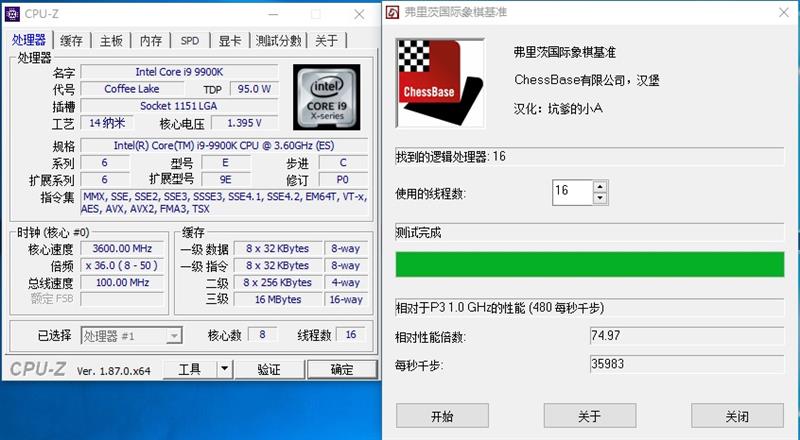Click the revision value P0
This screenshot has width=800, height=440.
(343, 179)
